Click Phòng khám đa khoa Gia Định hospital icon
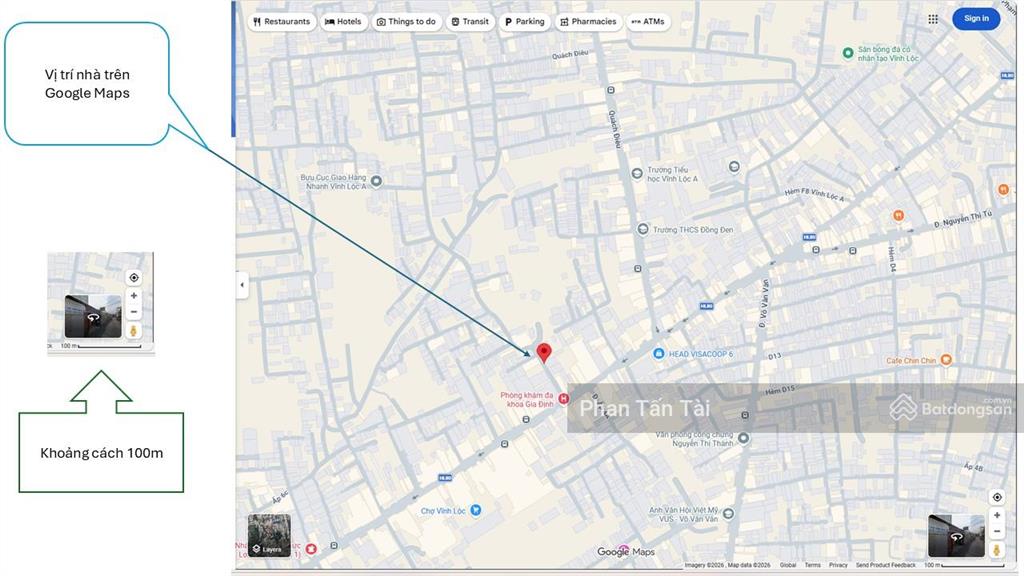Screen dimensions: 1024x576 tap(563, 399)
